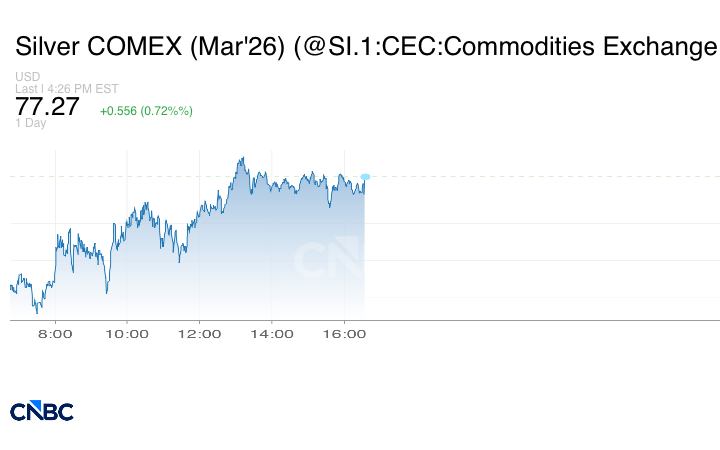Viewport: 720px width, 450px height.
Task: Click the CNBC logo at bottom-left
Action: 41,411
